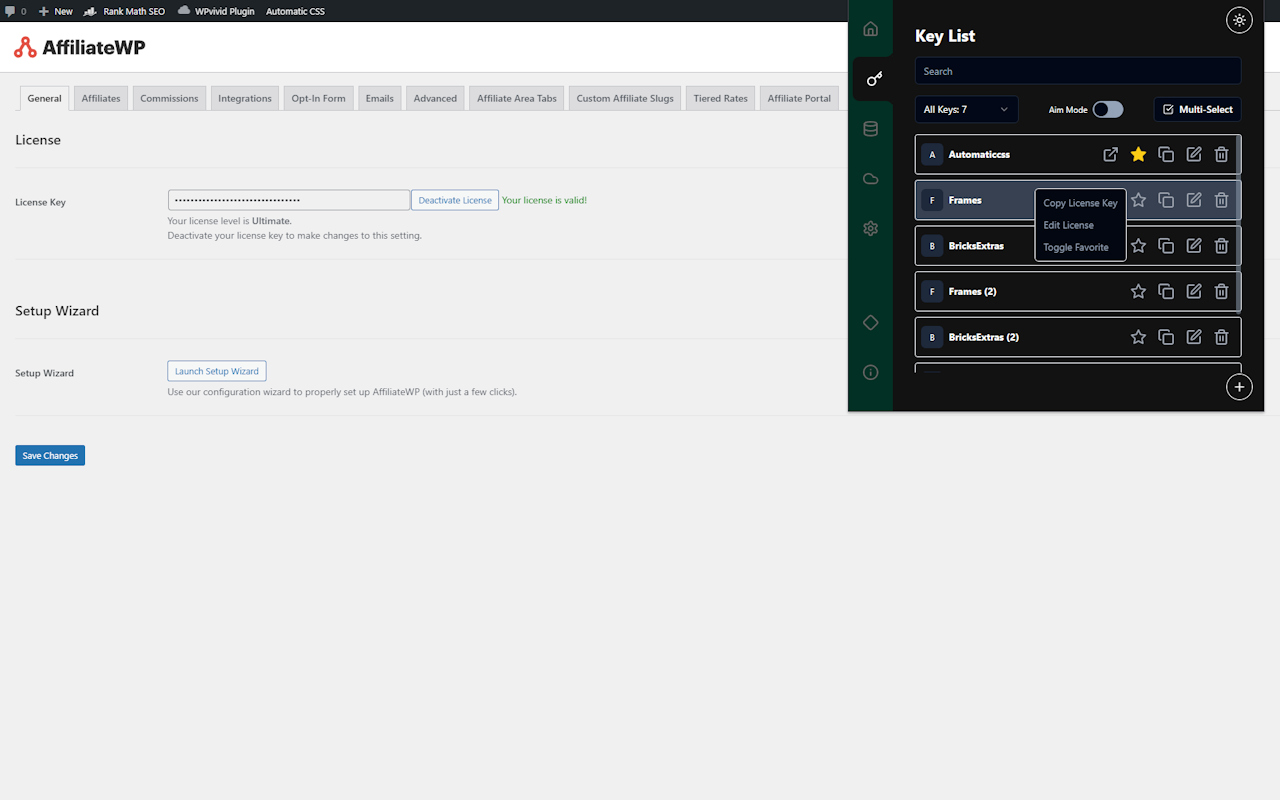Switch to the Affiliates tab

(x=101, y=98)
